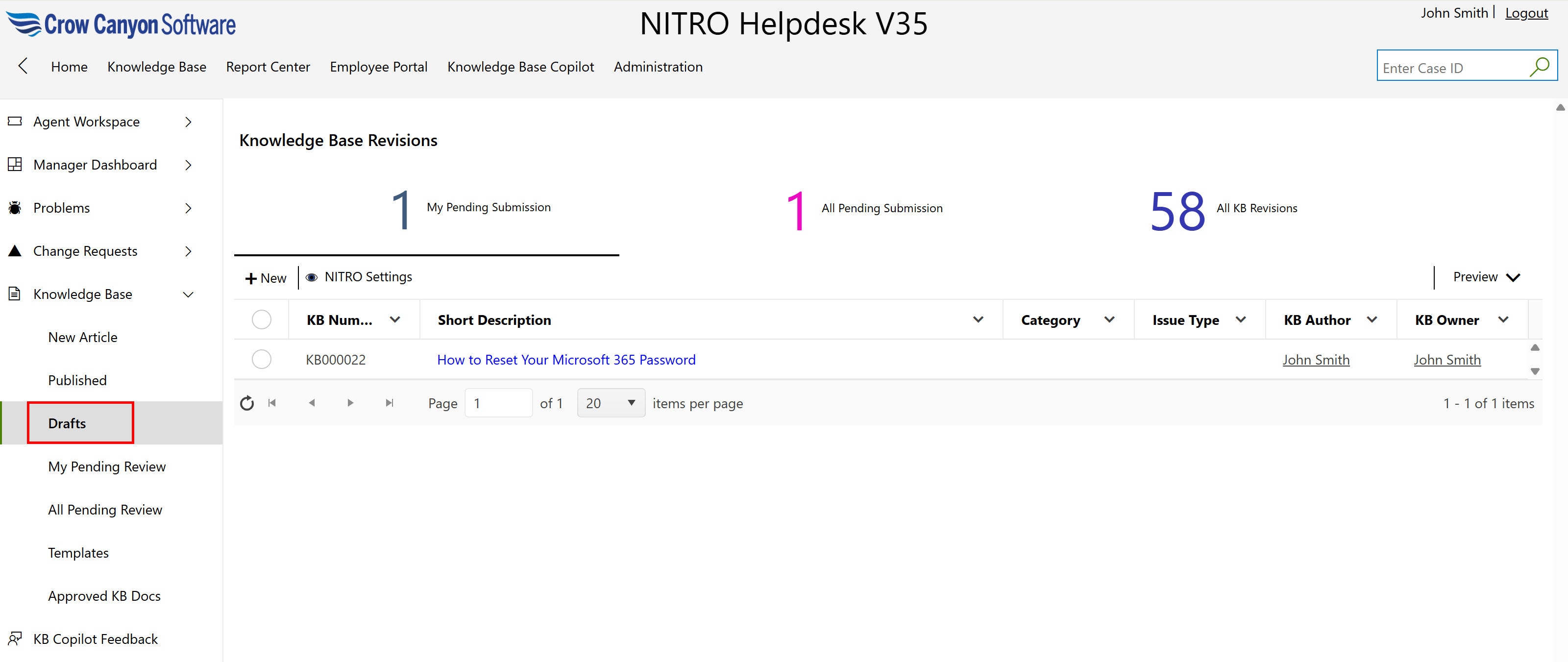Viewport: 1568px width, 662px height.
Task: Open the Administration menu item
Action: (658, 67)
